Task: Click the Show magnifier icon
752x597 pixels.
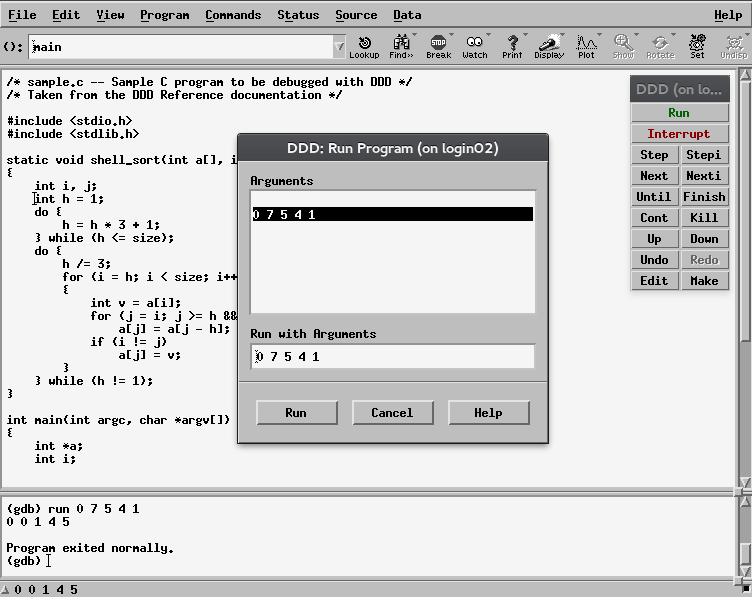Action: pos(623,47)
